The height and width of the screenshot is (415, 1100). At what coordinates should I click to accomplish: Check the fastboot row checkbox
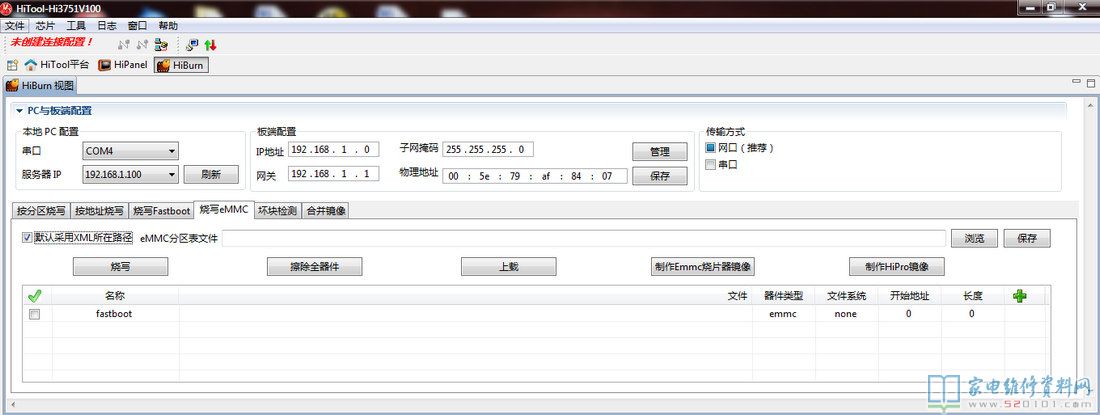click(x=35, y=314)
